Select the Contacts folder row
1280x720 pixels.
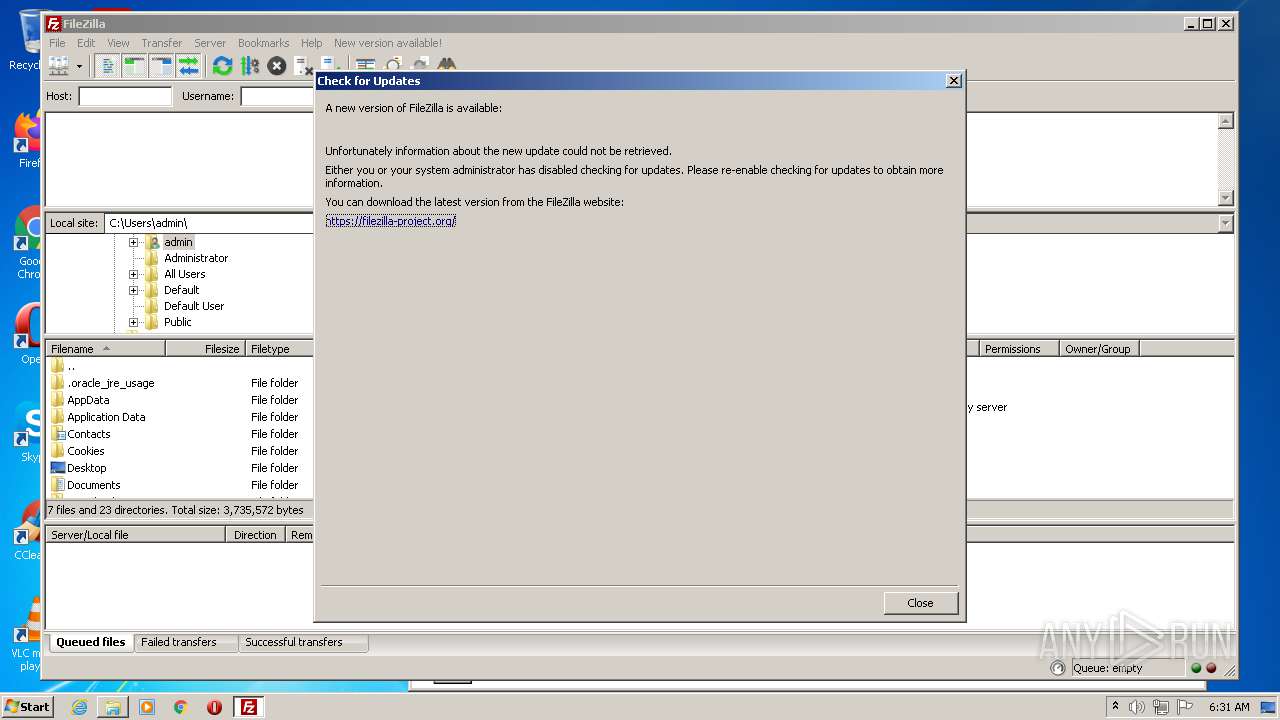(x=180, y=434)
